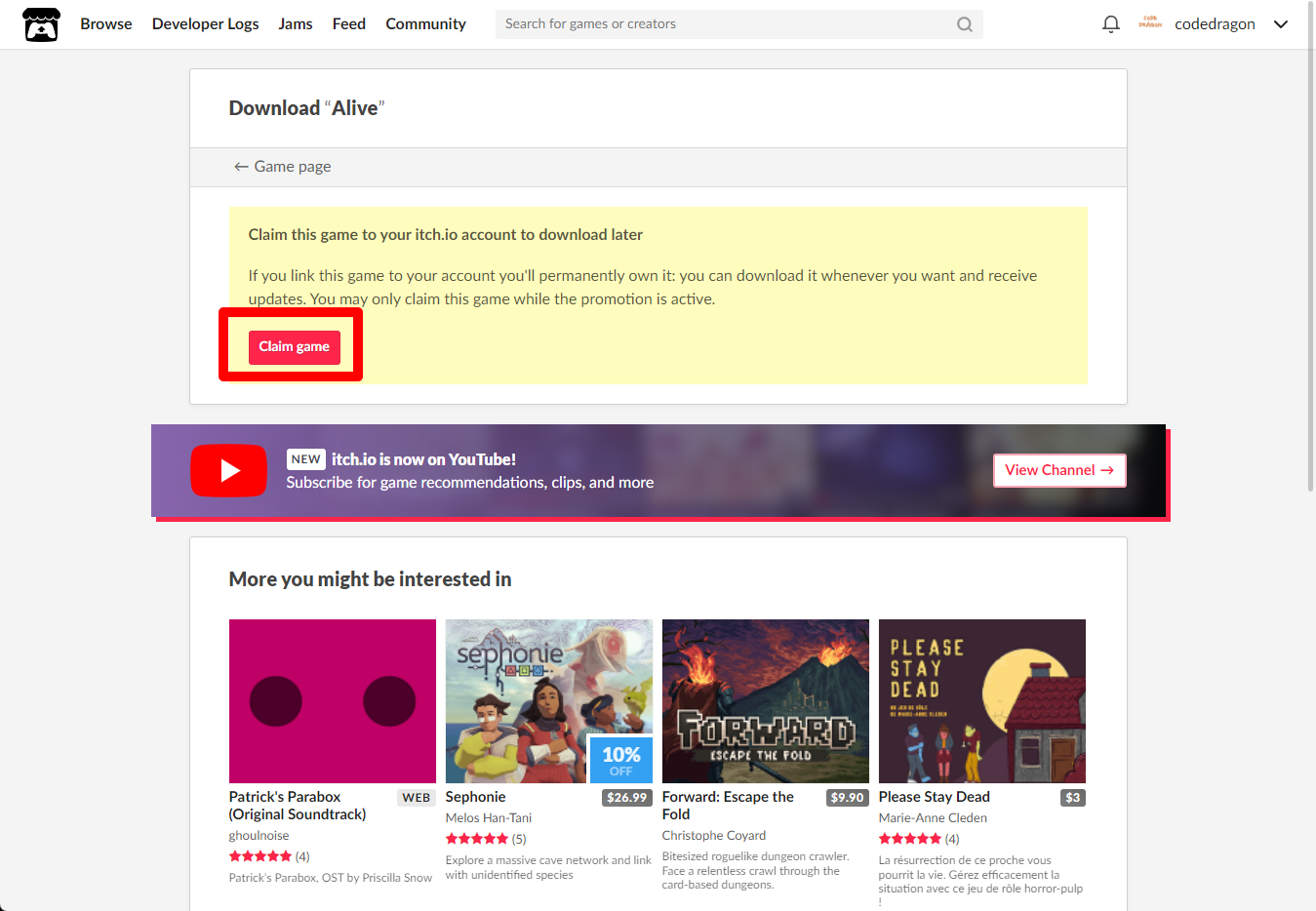Image resolution: width=1316 pixels, height=911 pixels.
Task: Click Sephonie description text
Action: coord(548,867)
